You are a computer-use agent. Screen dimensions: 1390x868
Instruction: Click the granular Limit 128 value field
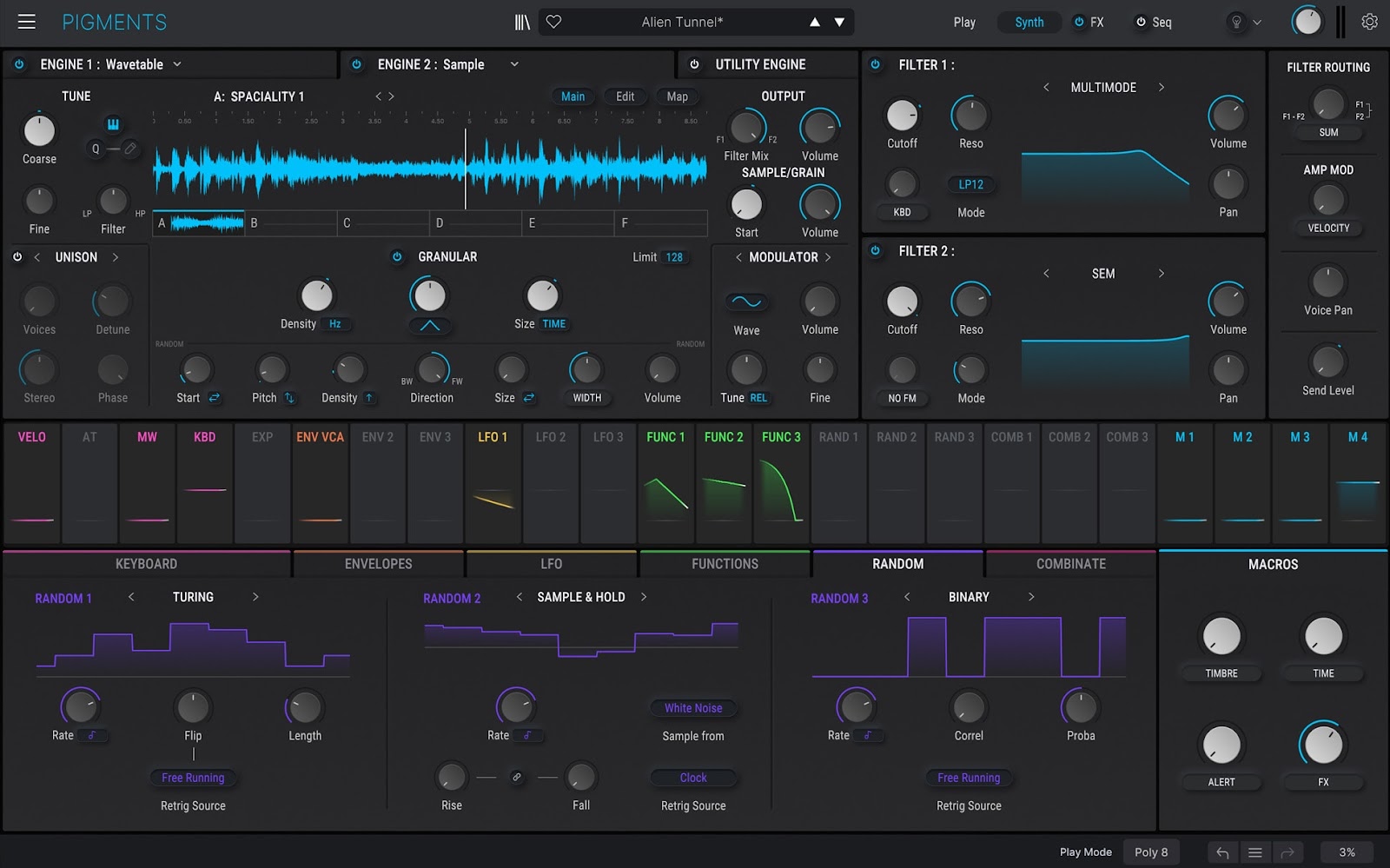pyautogui.click(x=674, y=257)
